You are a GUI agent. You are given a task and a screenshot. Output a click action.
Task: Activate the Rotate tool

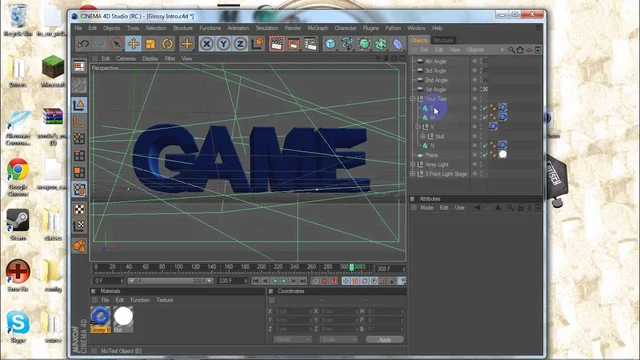coord(167,44)
